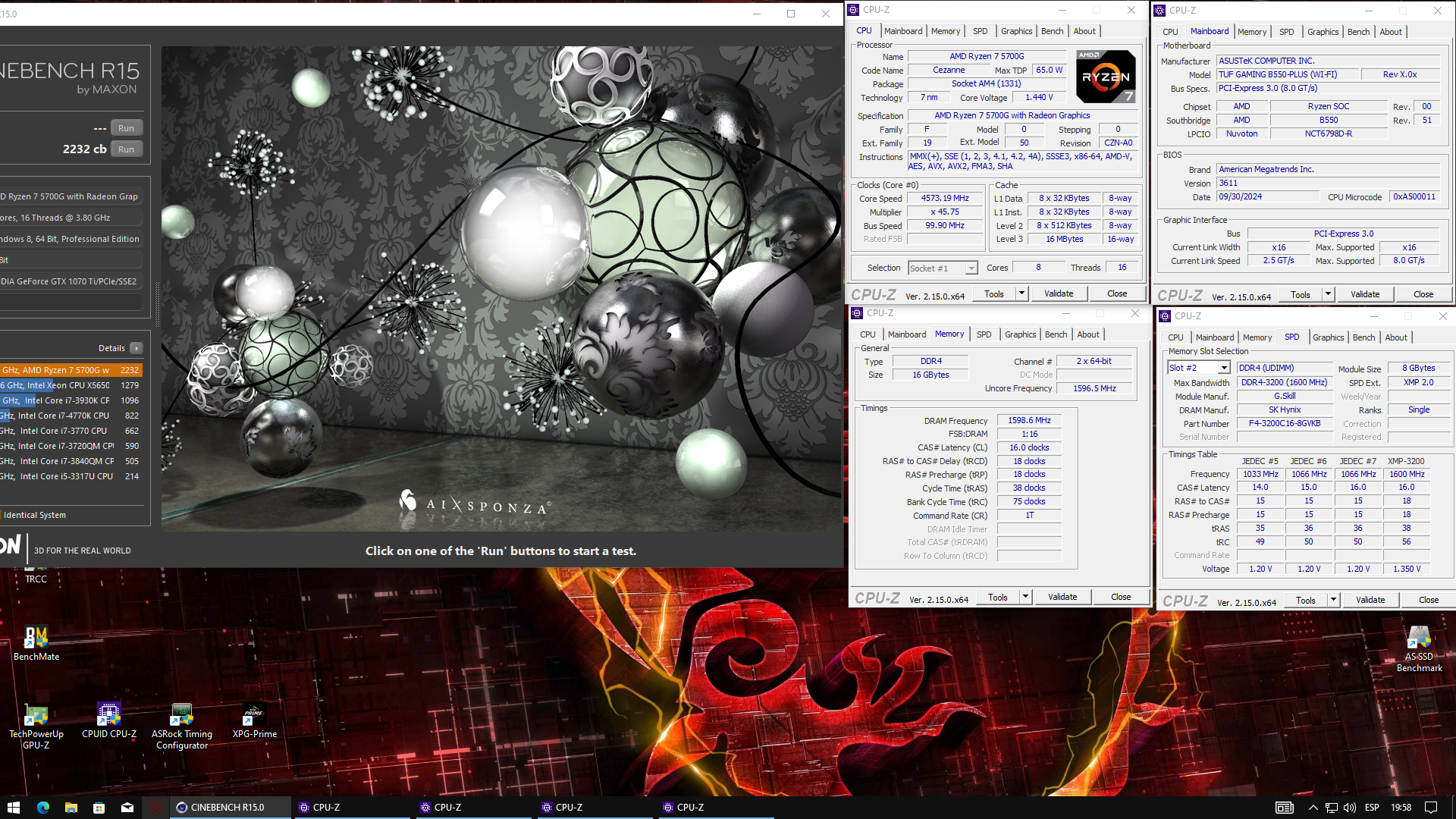Launch TechPowerUp GPU-Z desktop icon

36,726
